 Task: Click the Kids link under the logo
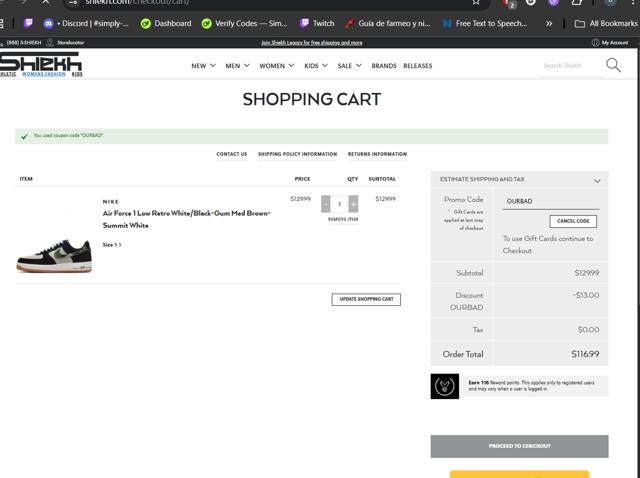pos(77,74)
